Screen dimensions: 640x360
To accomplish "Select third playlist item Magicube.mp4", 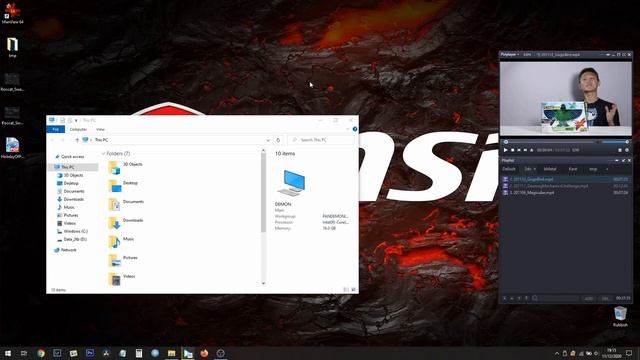I will pos(566,192).
